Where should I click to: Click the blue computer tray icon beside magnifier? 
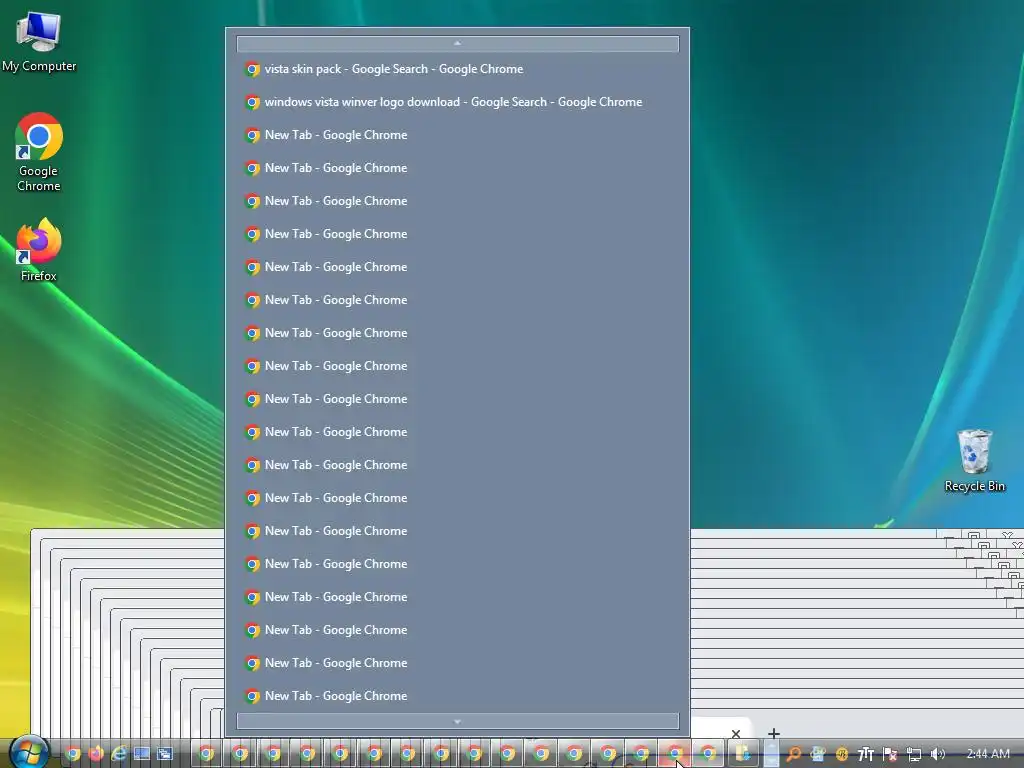tap(818, 754)
